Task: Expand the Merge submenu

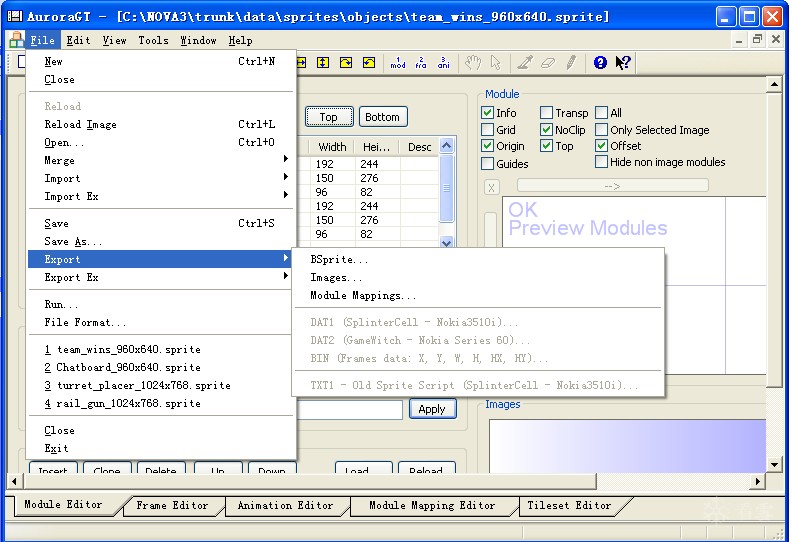Action: 161,160
